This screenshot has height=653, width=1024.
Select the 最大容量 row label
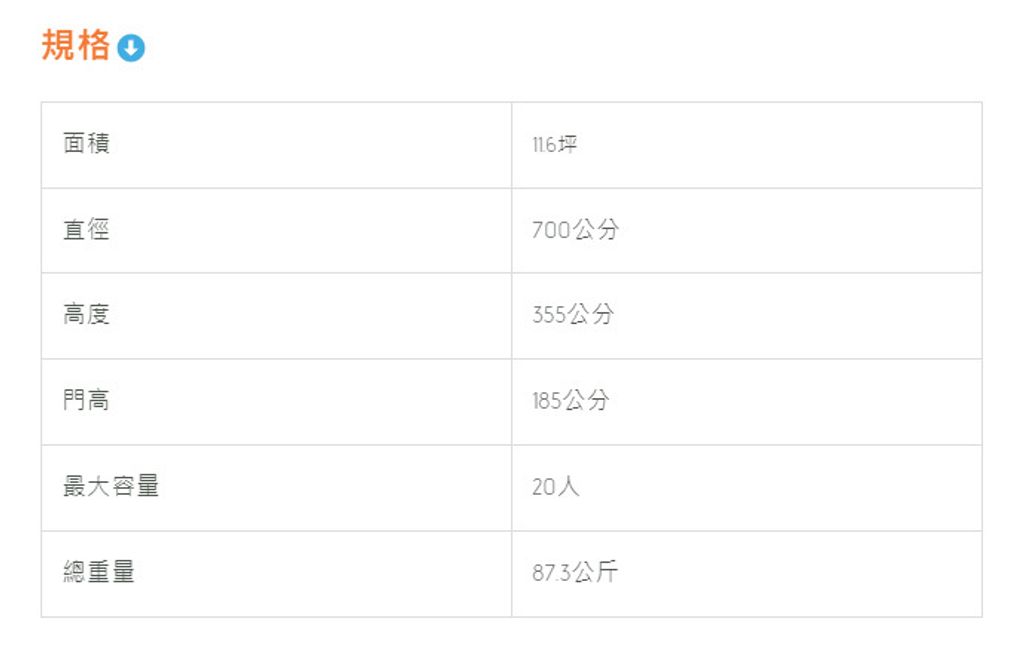click(111, 487)
